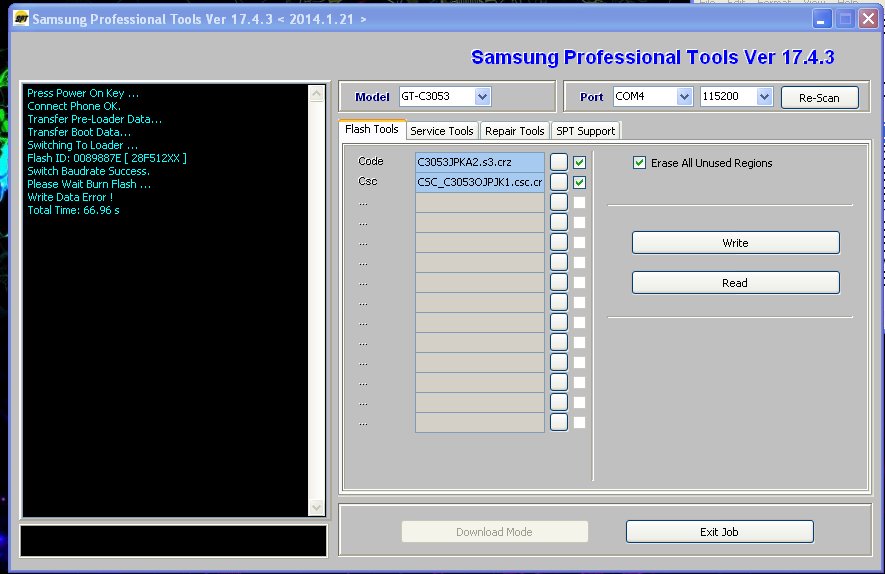Tick the checkbox in first blank row below Csc
This screenshot has height=574, width=885.
(x=579, y=202)
